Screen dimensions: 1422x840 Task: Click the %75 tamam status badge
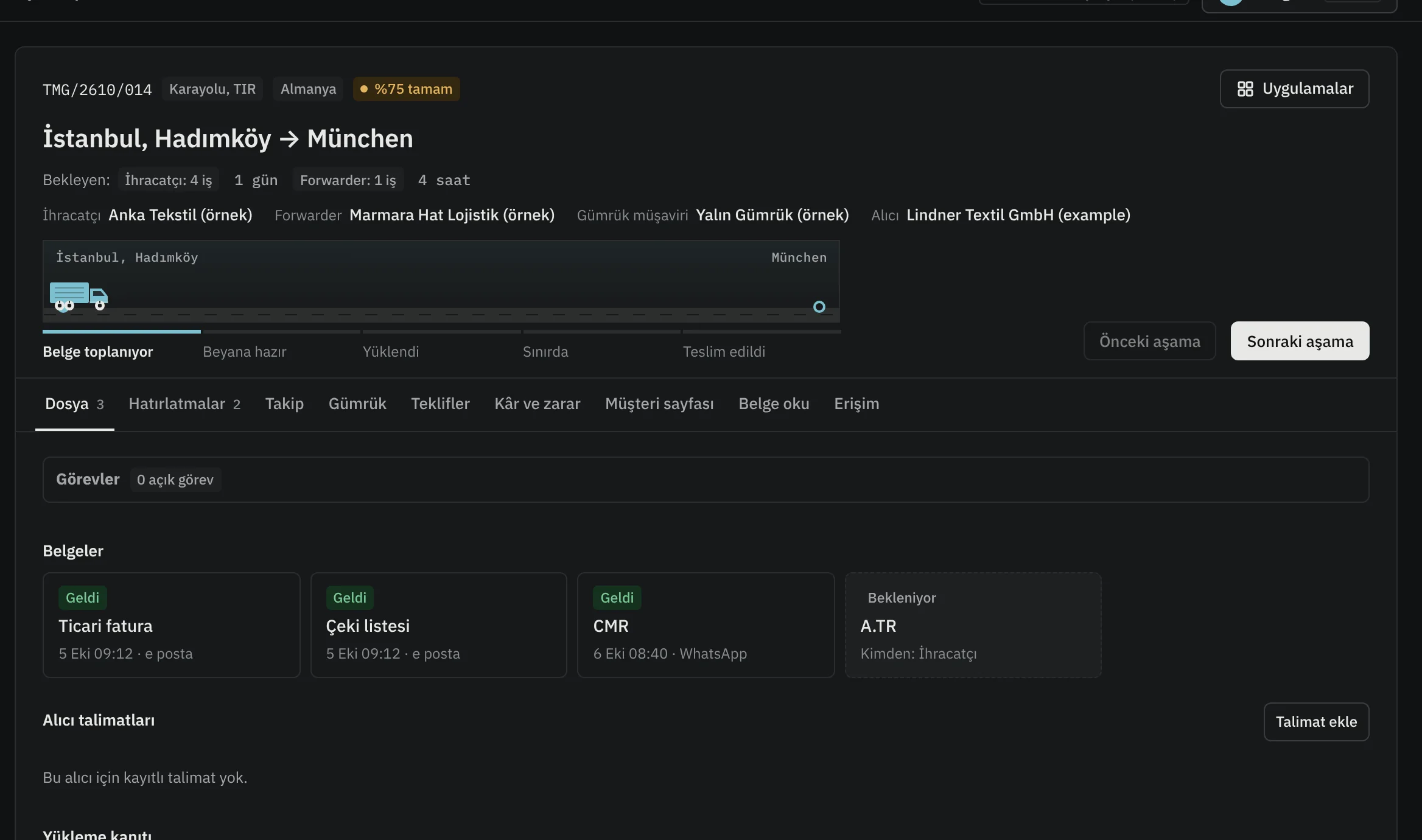407,89
